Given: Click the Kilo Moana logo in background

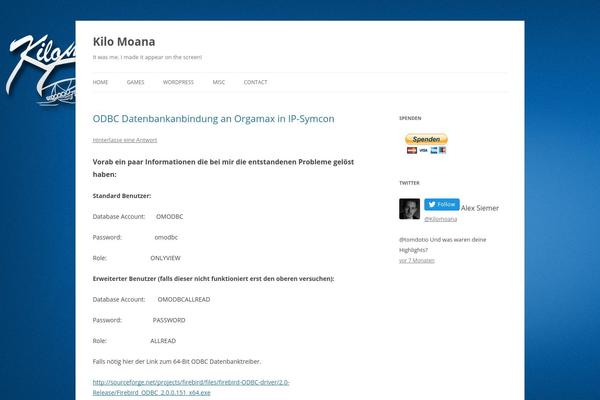Looking at the screenshot, I should [x=40, y=70].
